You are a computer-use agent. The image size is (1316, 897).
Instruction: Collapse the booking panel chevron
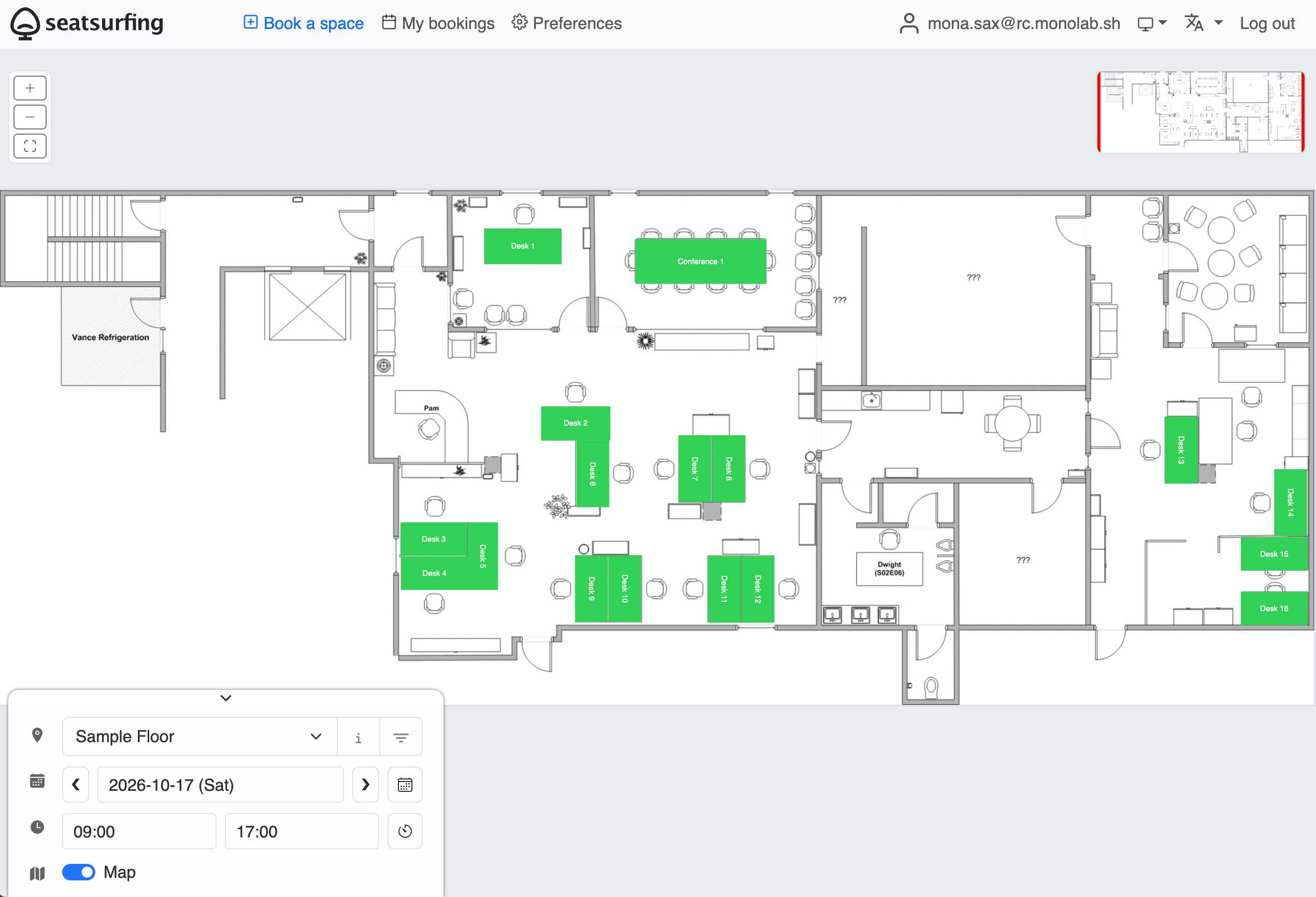pos(226,698)
